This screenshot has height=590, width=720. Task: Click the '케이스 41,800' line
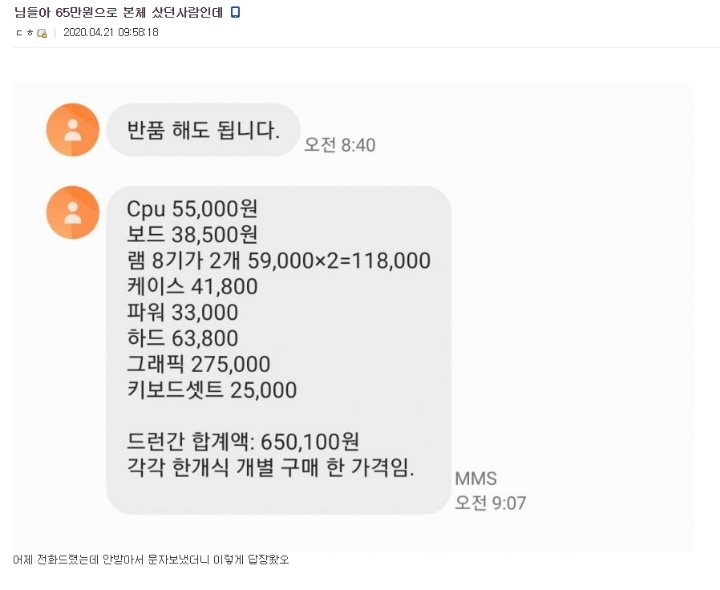192,287
